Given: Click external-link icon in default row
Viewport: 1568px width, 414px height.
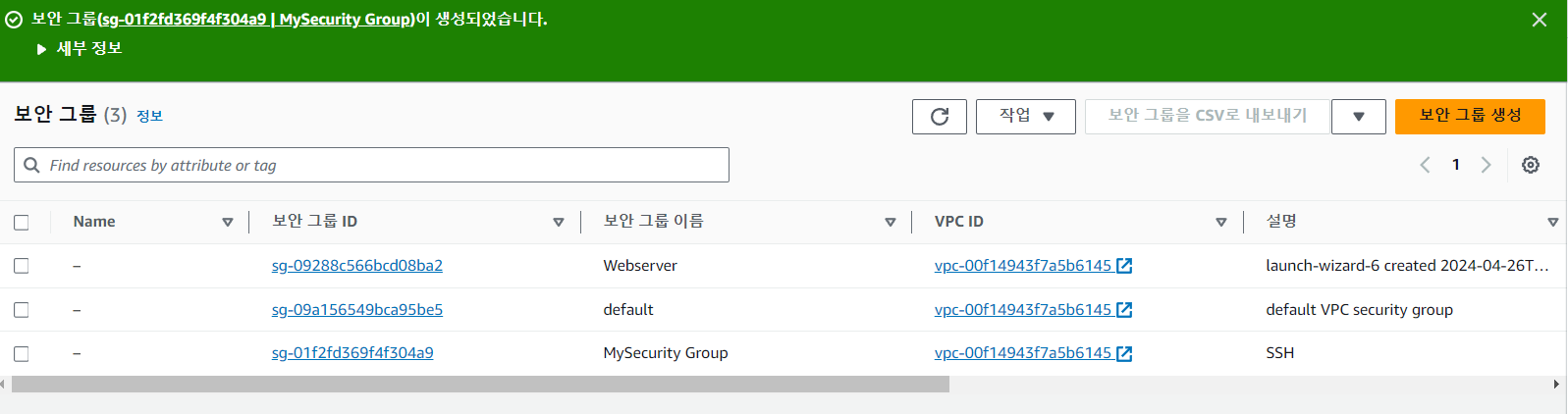Looking at the screenshot, I should coord(1124,310).
